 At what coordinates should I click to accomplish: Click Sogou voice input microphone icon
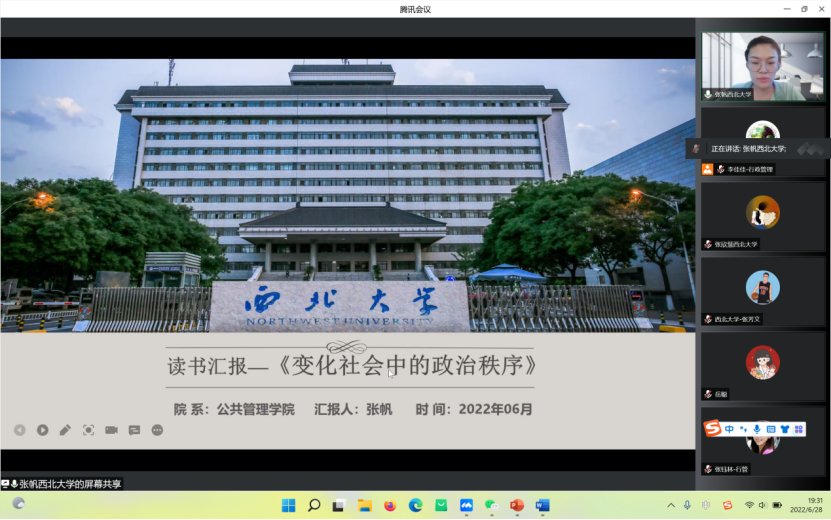pos(757,429)
